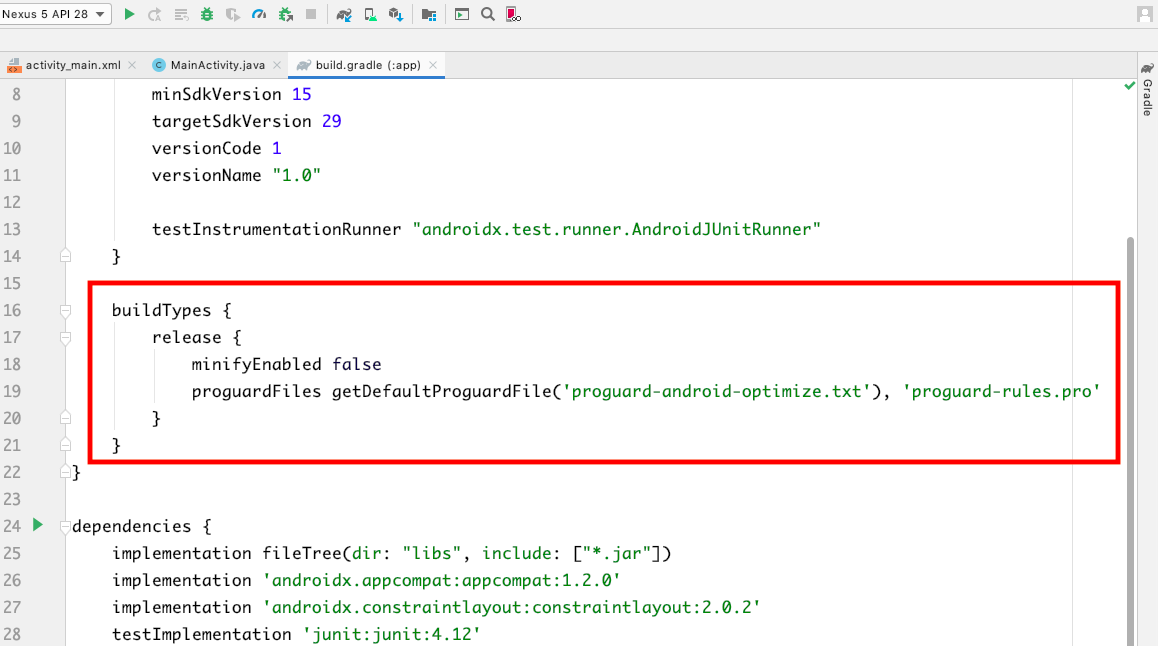Click the dependencies keyword
The image size is (1158, 646).
point(131,526)
